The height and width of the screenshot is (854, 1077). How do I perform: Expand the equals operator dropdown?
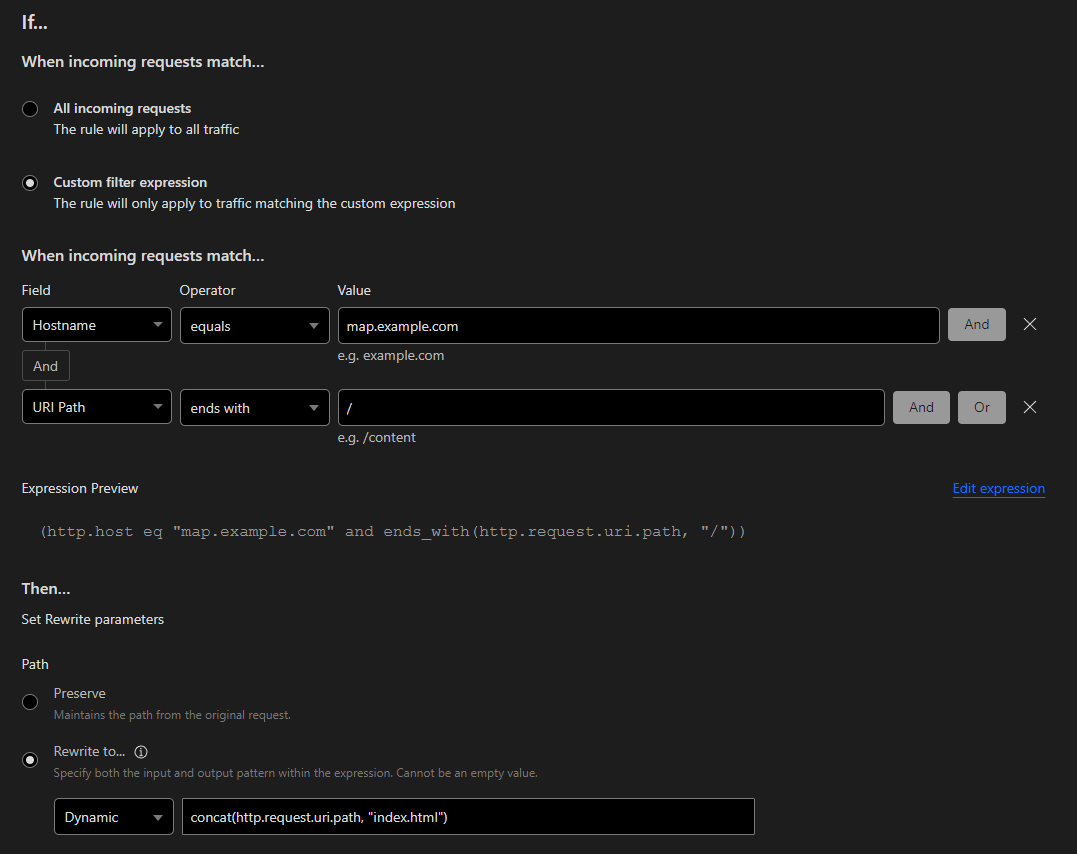pos(254,325)
